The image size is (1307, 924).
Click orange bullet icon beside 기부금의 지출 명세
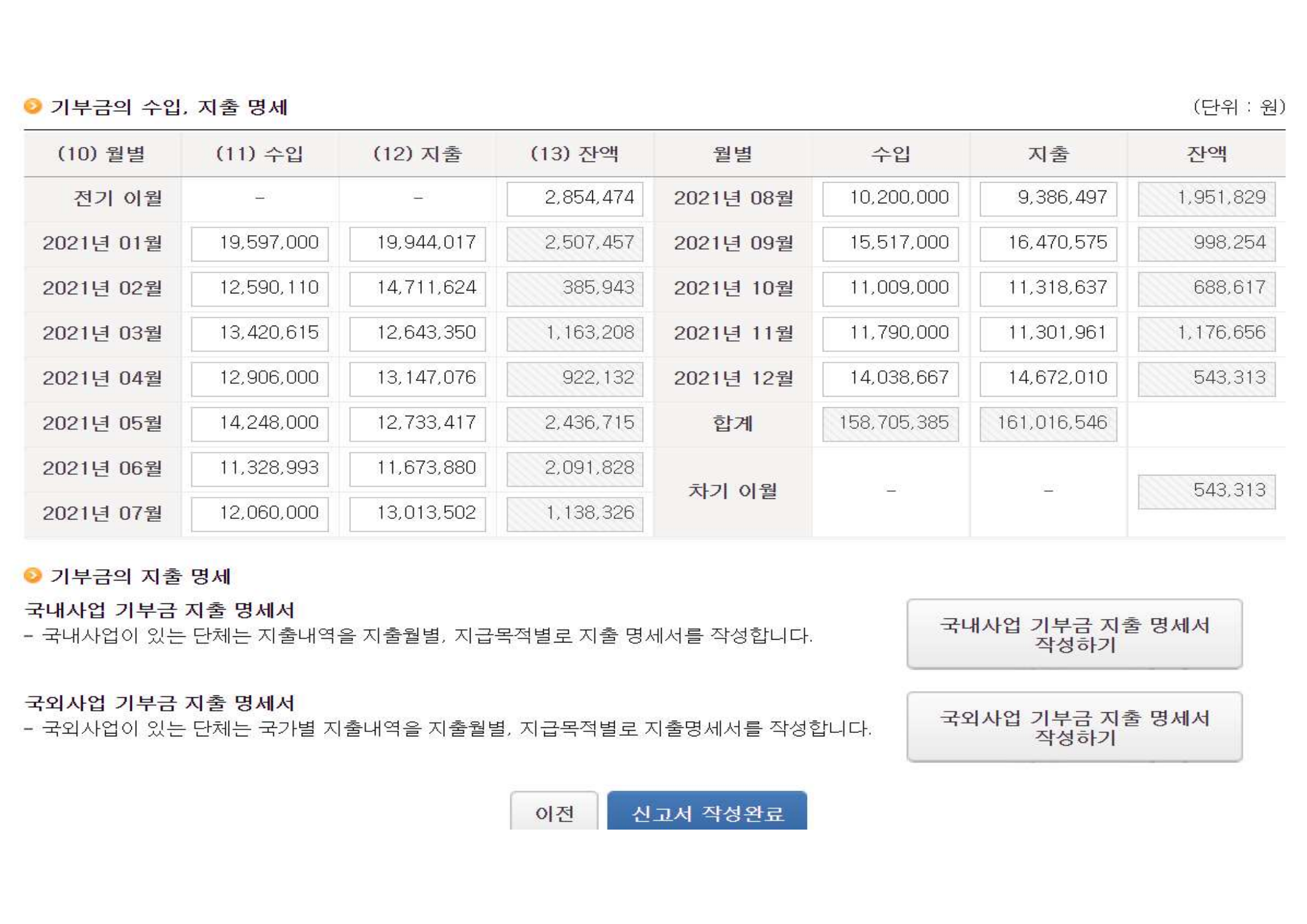pos(33,575)
